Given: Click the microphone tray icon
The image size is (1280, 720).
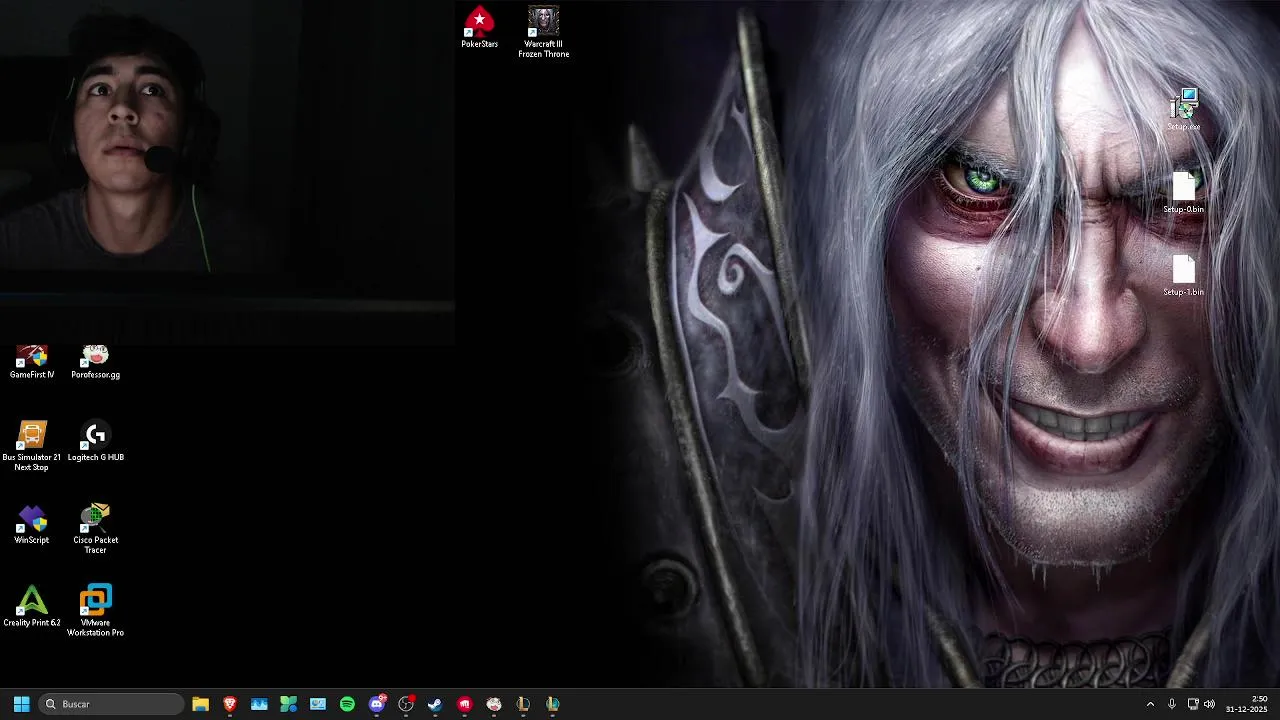Looking at the screenshot, I should 1172,704.
